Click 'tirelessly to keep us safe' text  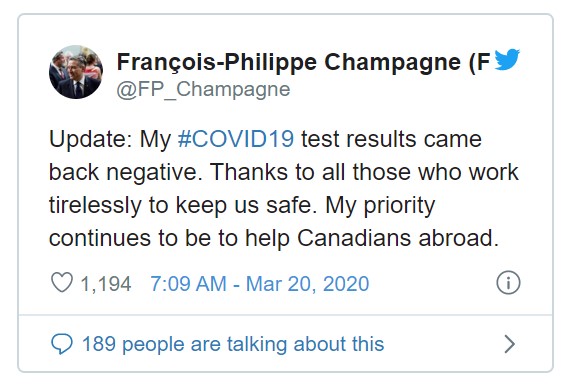pyautogui.click(x=181, y=205)
